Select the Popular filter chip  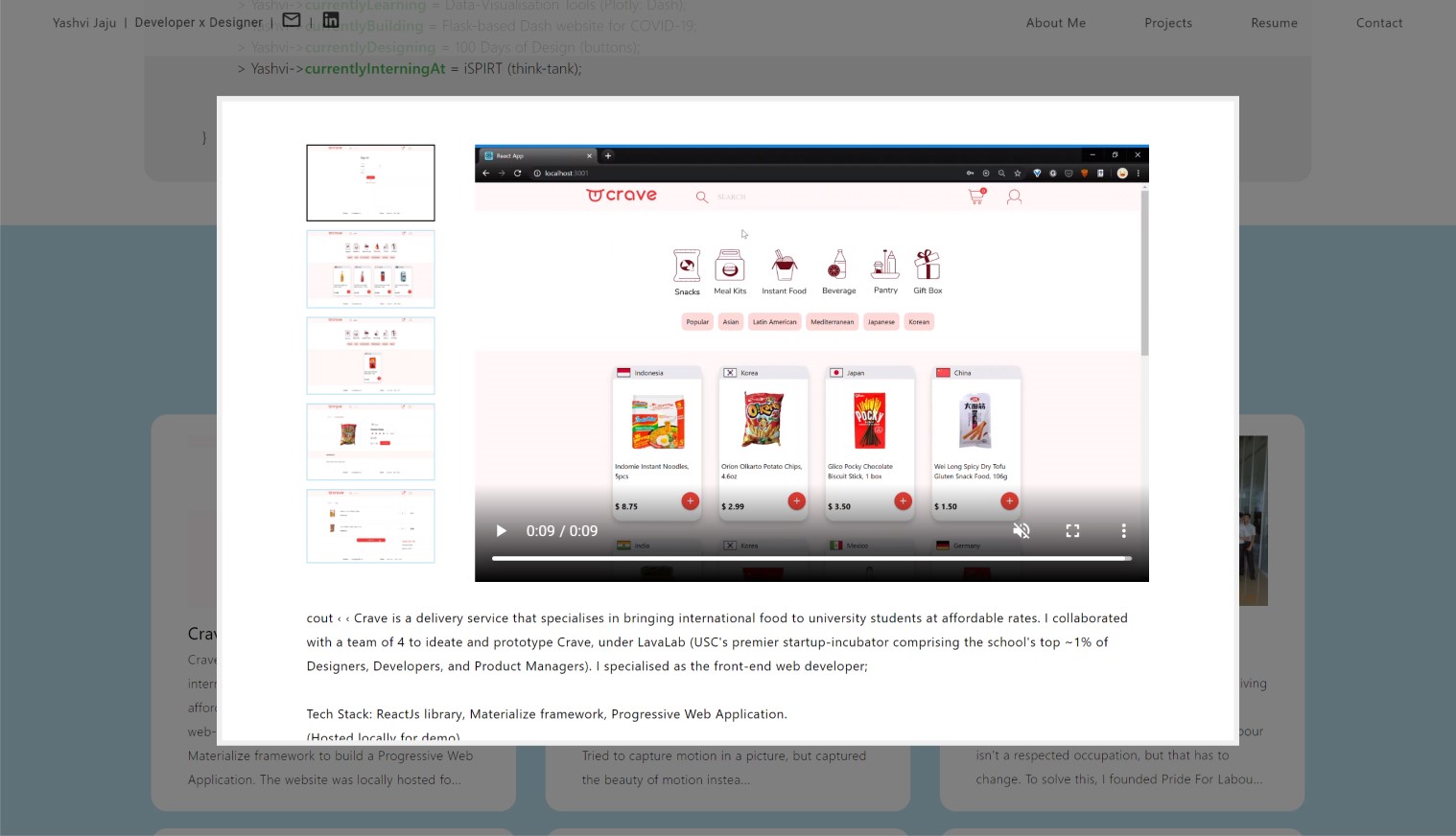click(x=697, y=322)
